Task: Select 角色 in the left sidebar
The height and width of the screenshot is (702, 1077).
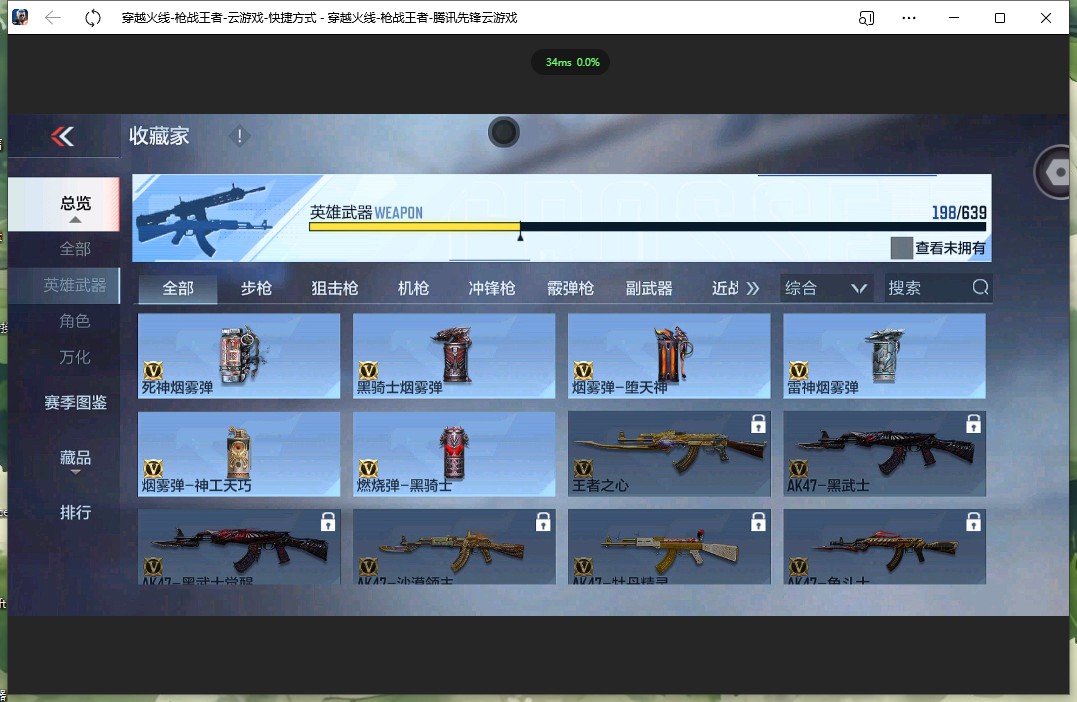Action: (x=75, y=321)
